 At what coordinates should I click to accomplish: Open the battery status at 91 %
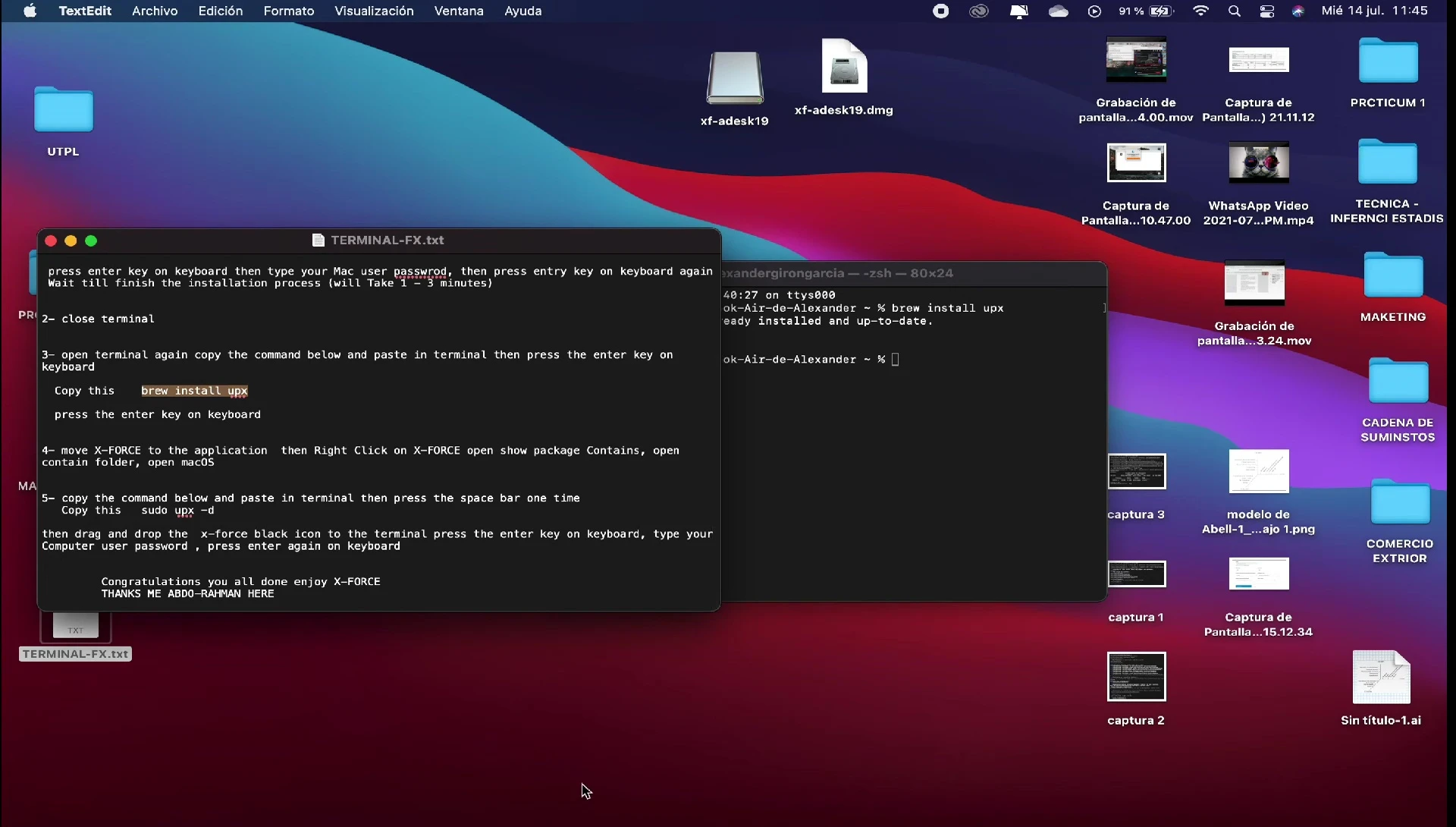(x=1146, y=11)
